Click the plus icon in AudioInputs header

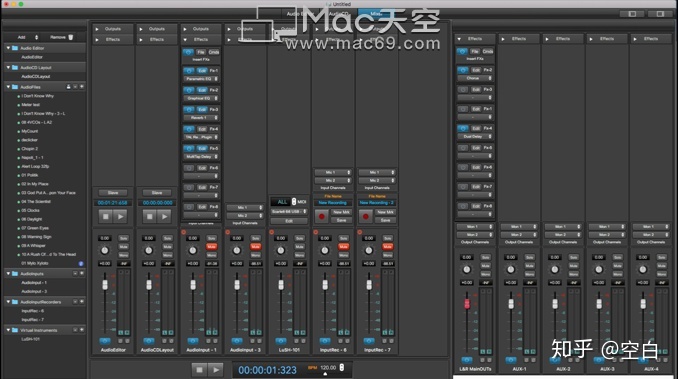point(82,274)
